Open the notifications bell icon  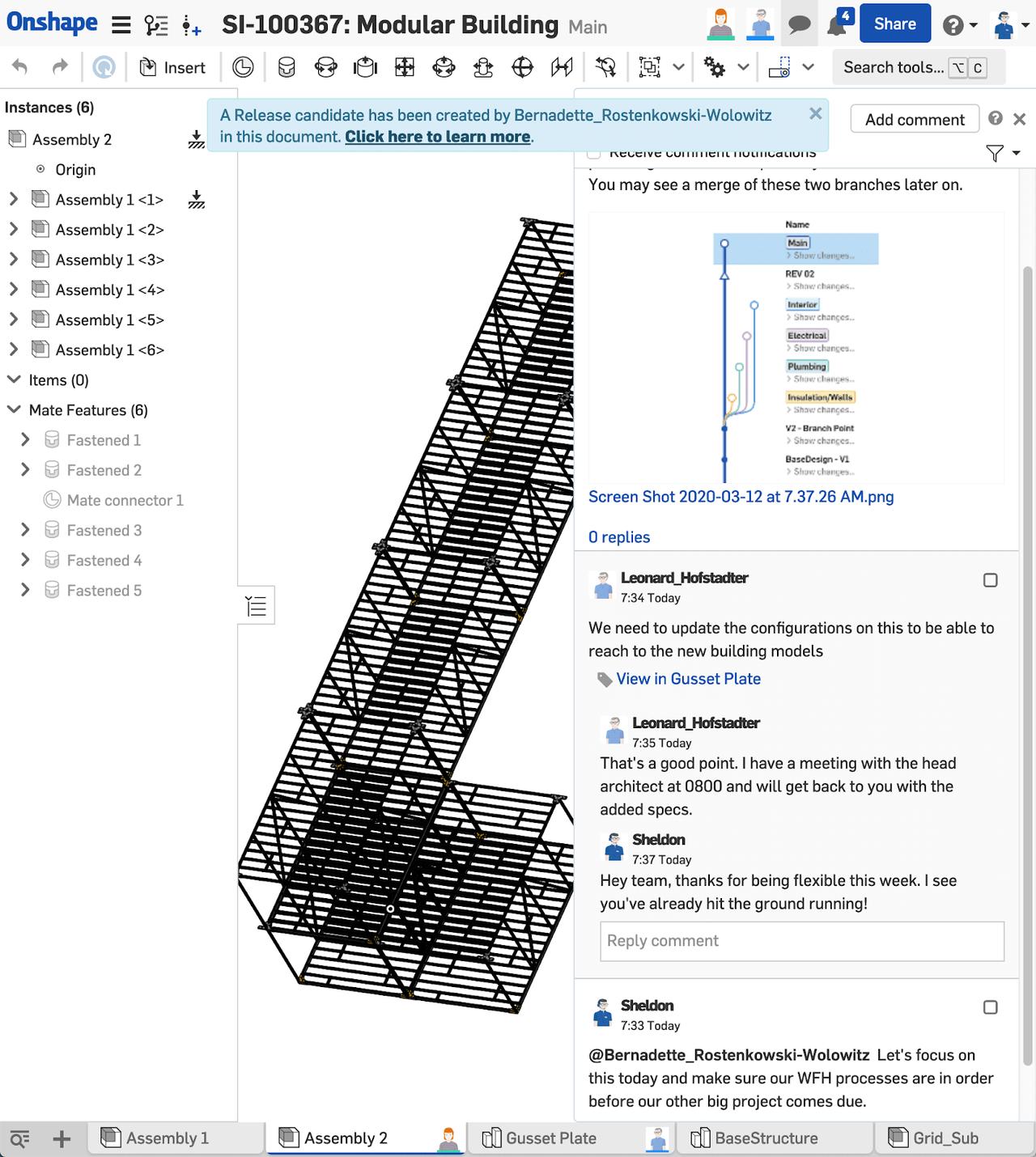click(834, 24)
